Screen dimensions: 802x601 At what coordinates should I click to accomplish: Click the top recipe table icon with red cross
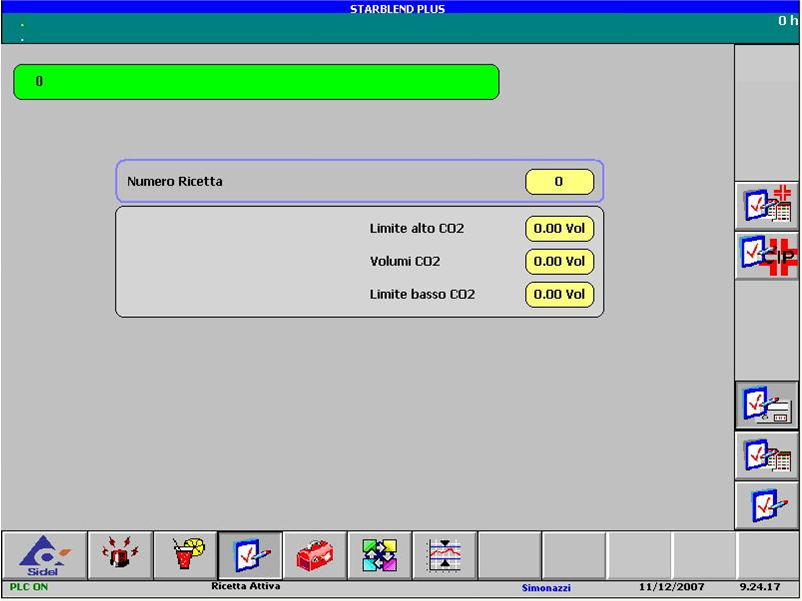[x=767, y=205]
